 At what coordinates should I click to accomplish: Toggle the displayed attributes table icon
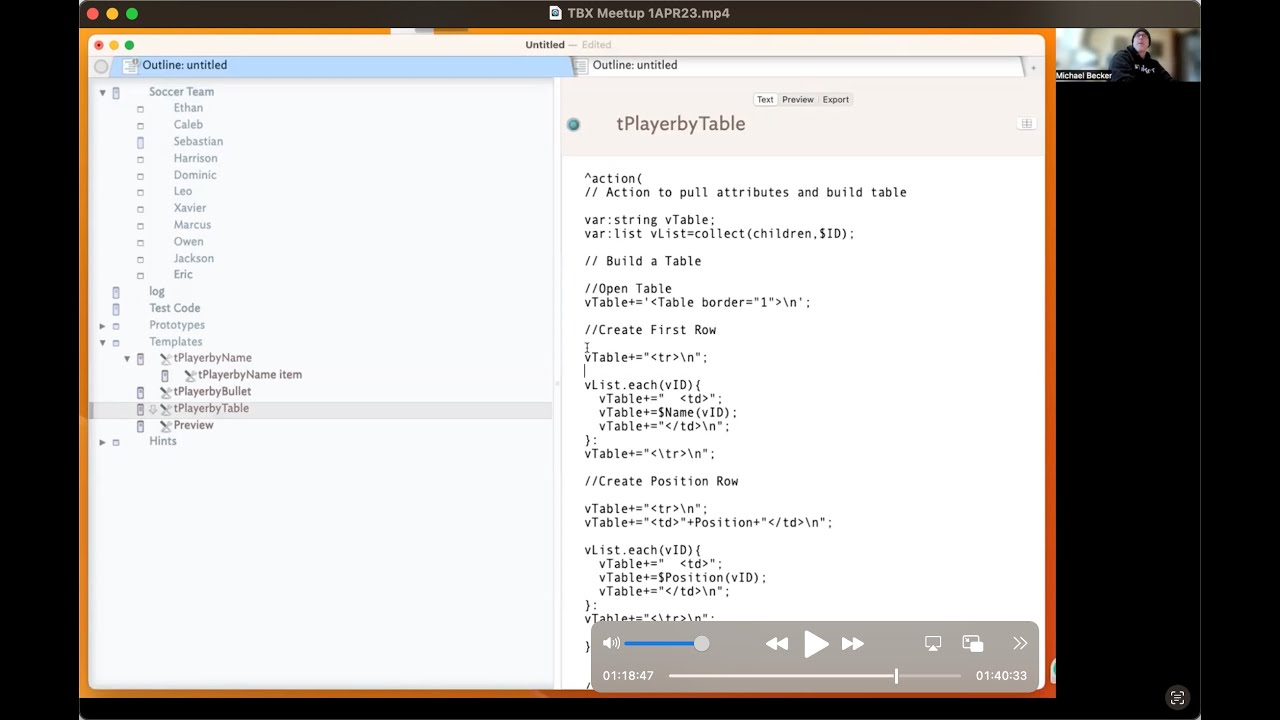pyautogui.click(x=1026, y=123)
